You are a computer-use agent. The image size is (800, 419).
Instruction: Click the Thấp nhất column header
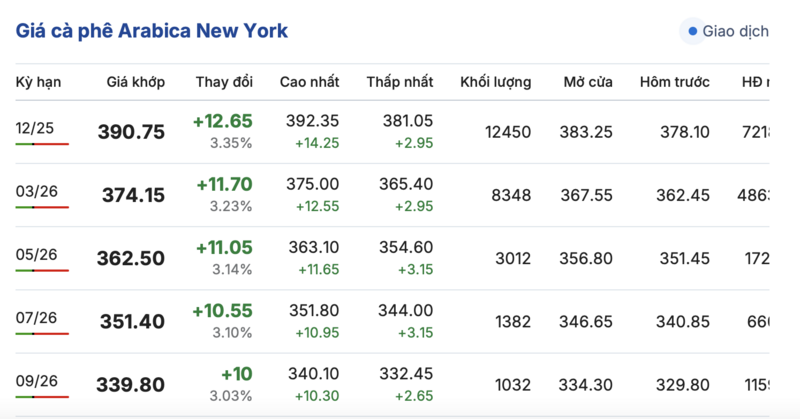[400, 81]
